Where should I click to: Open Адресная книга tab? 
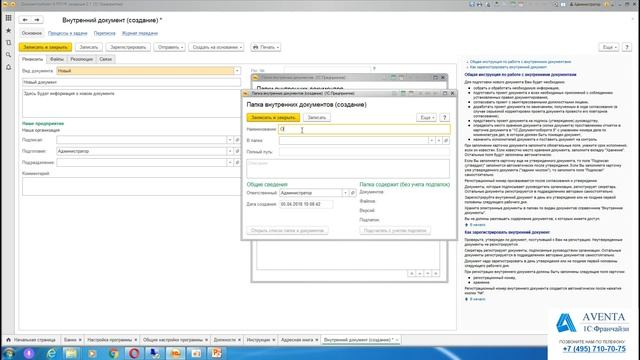click(297, 340)
